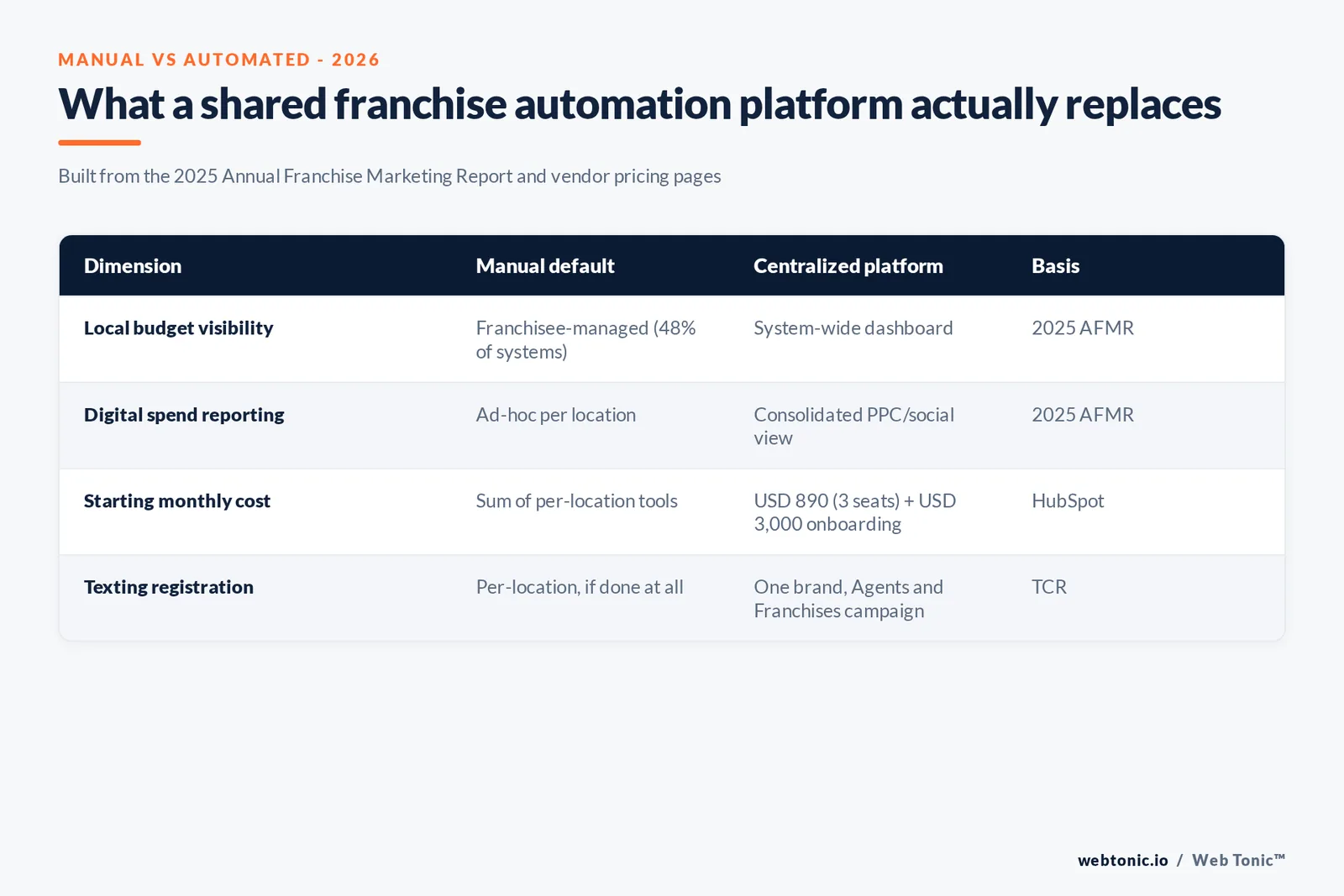Click the 'Centralized platform' column header
Screen dimensions: 1344x896
pos(848,266)
